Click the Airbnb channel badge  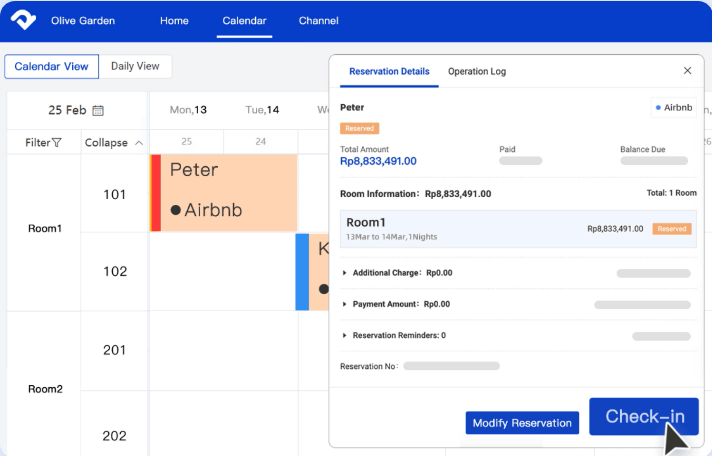point(673,107)
